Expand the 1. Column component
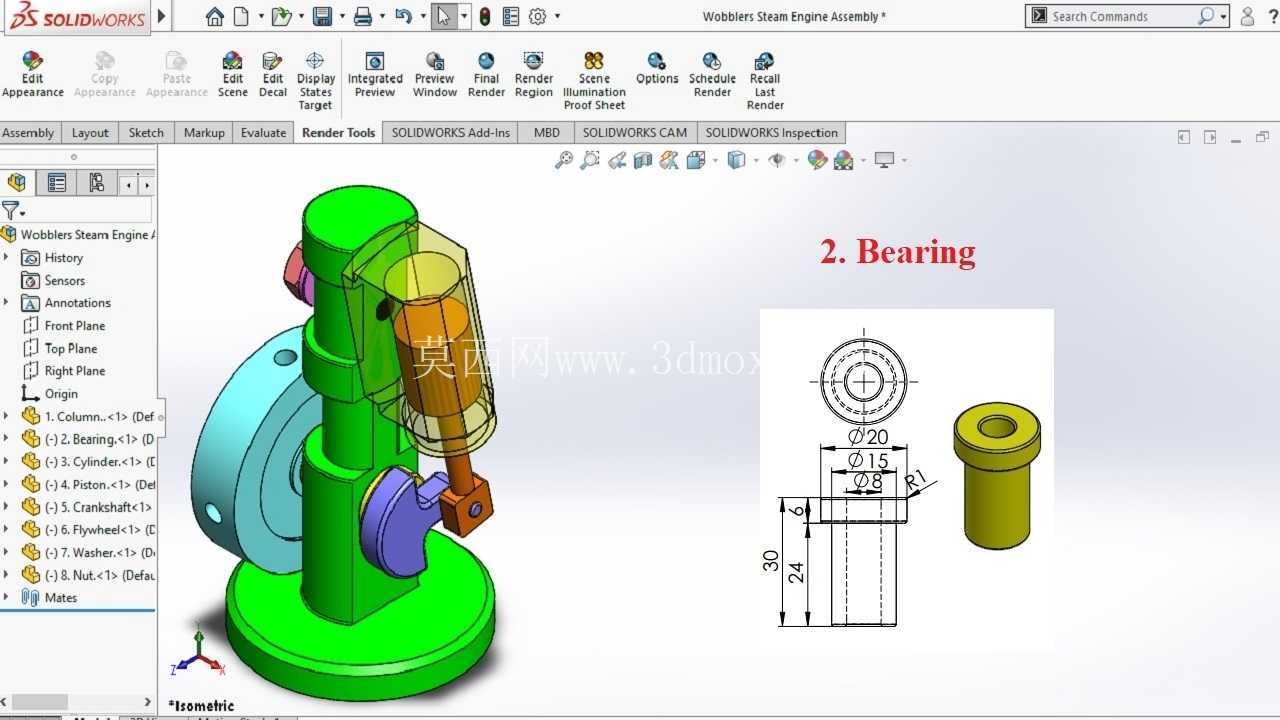Screen dimensions: 1280x720 pos(6,416)
